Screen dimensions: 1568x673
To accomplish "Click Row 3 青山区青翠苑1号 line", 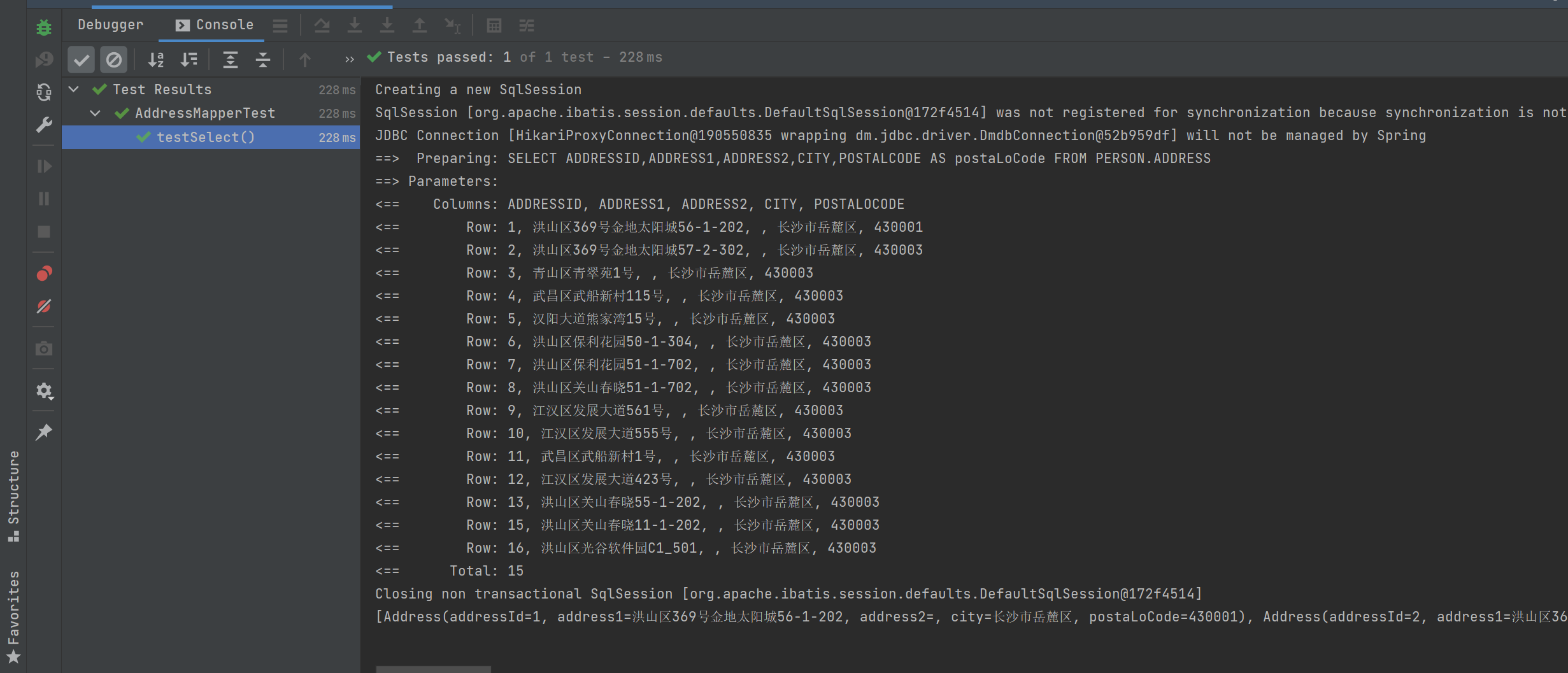I will click(x=594, y=273).
